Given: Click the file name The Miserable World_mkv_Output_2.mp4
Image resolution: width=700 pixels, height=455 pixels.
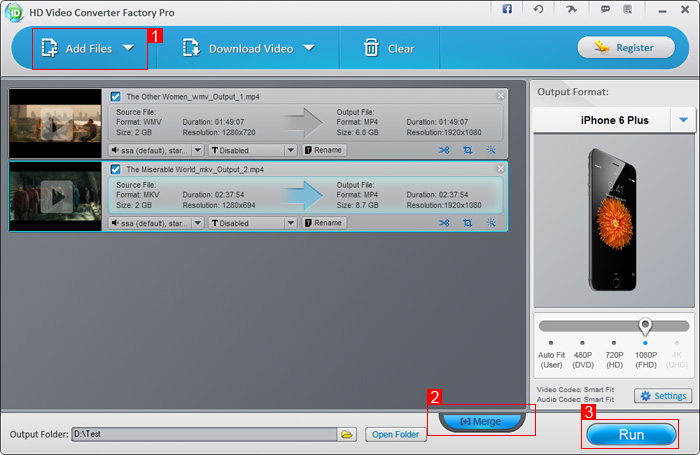Looking at the screenshot, I should tap(195, 169).
